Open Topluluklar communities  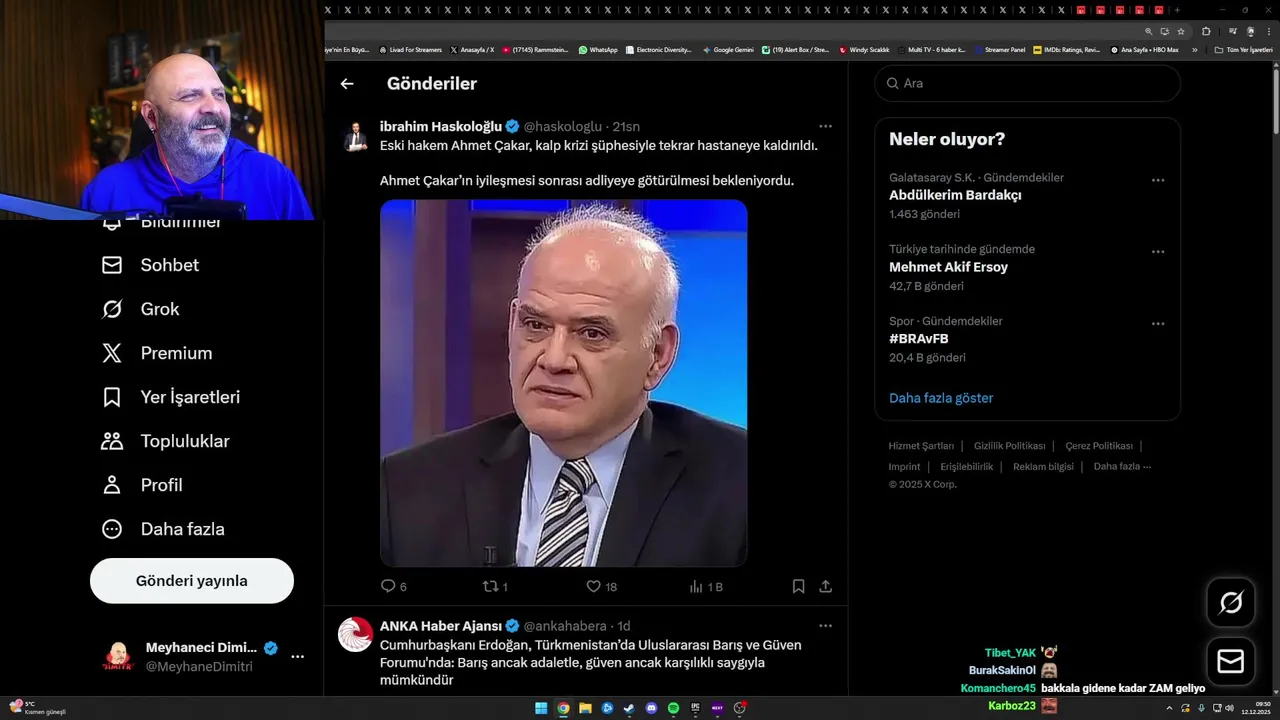(x=165, y=441)
